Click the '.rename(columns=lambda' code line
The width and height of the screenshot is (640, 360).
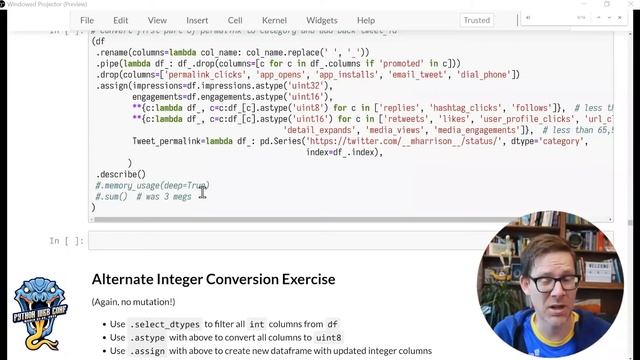point(233,53)
